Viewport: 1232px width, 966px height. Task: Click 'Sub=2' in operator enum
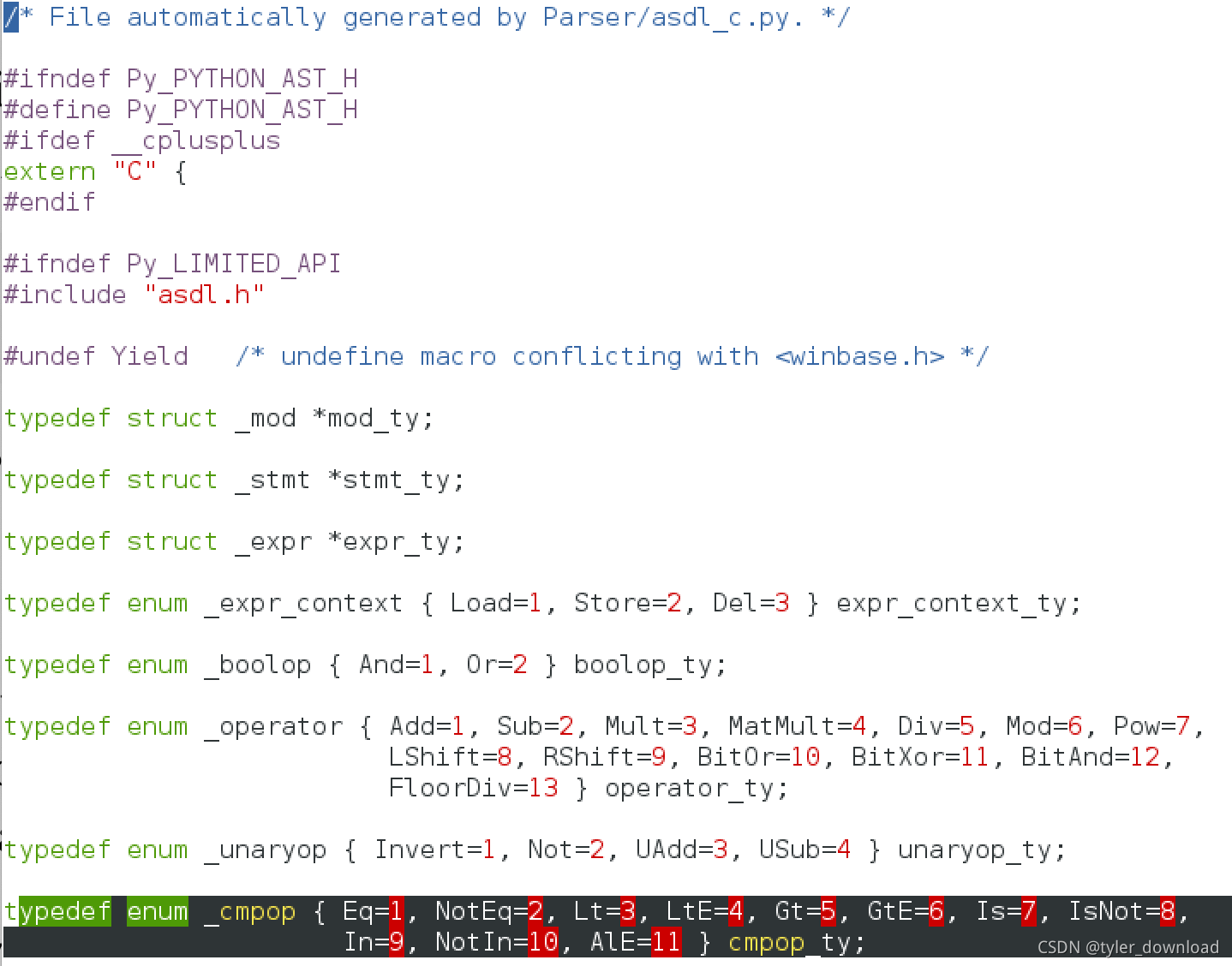(x=535, y=727)
